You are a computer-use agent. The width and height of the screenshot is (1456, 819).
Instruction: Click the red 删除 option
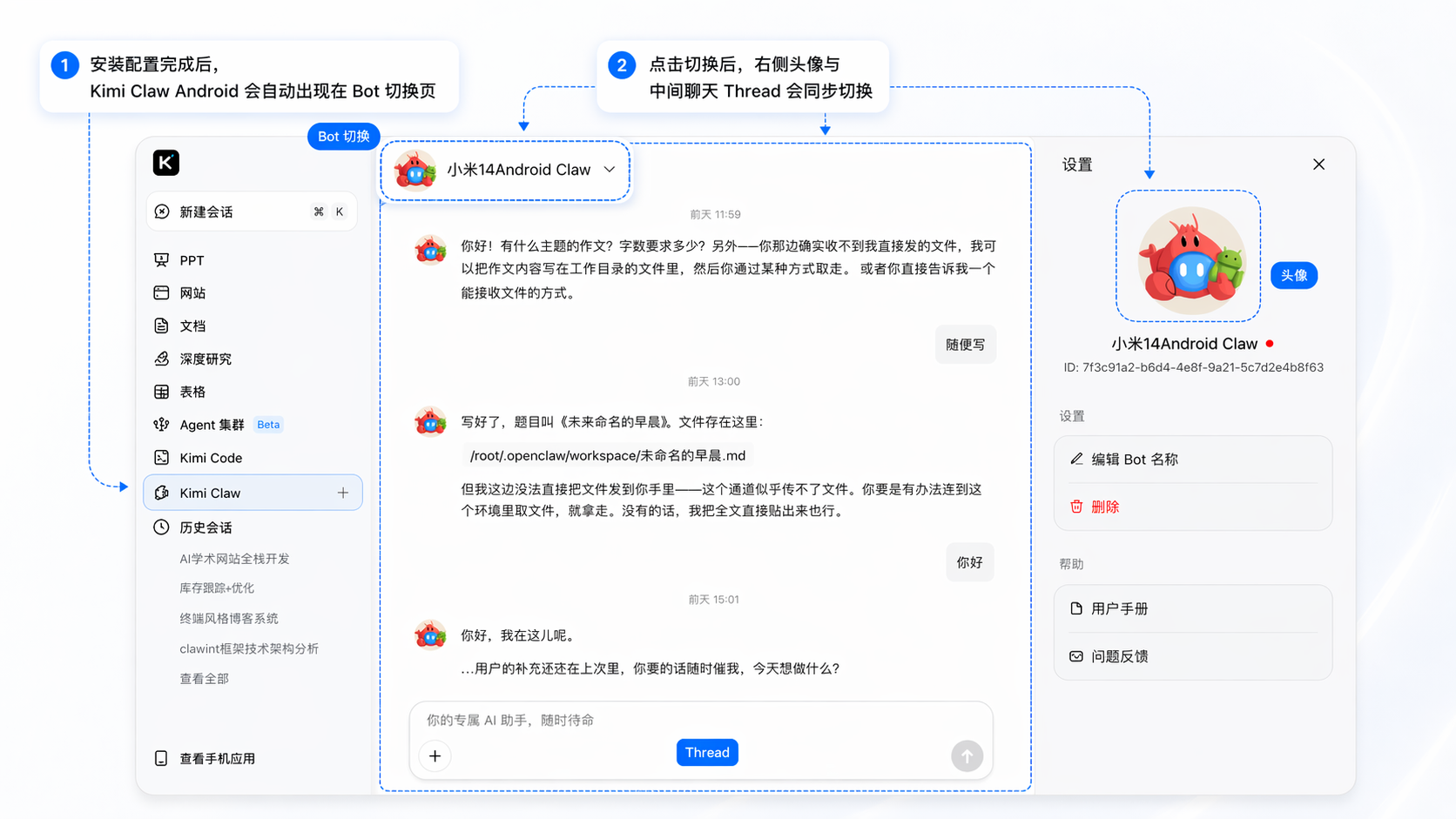coord(1193,507)
